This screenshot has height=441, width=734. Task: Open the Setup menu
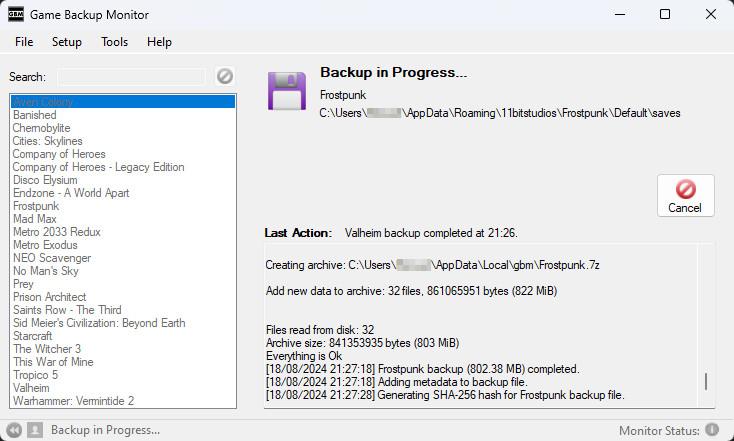coord(67,42)
